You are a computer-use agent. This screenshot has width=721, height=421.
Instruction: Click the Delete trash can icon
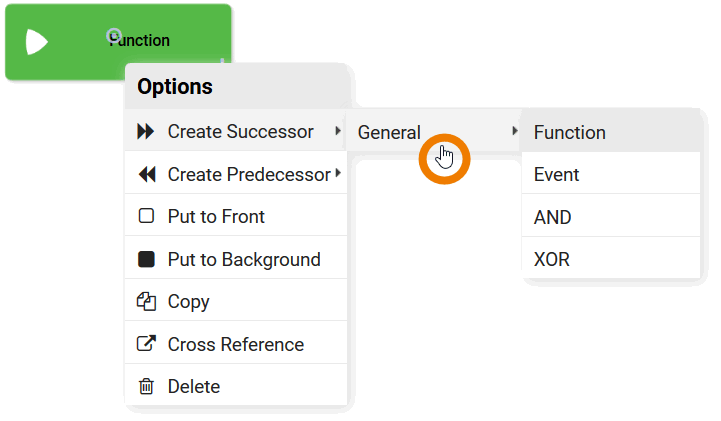[x=146, y=387]
